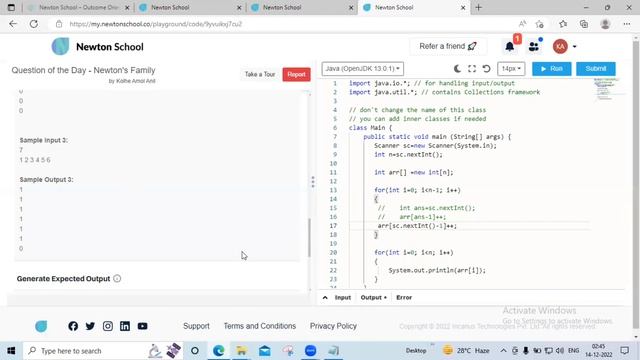Open browser profile icon
Screen dimensions: 640x360
(605, 24)
